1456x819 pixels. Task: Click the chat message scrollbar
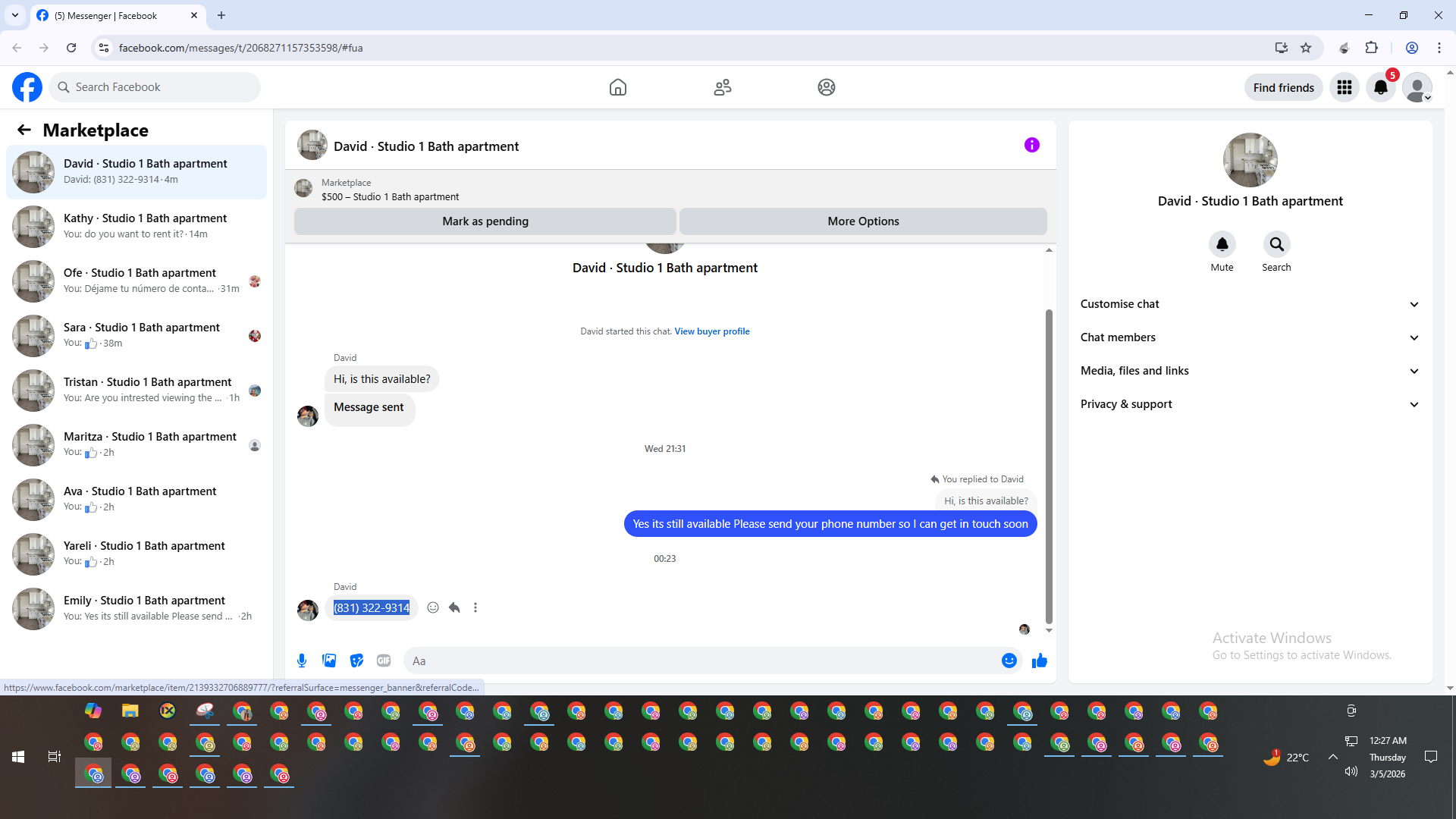tap(1049, 466)
